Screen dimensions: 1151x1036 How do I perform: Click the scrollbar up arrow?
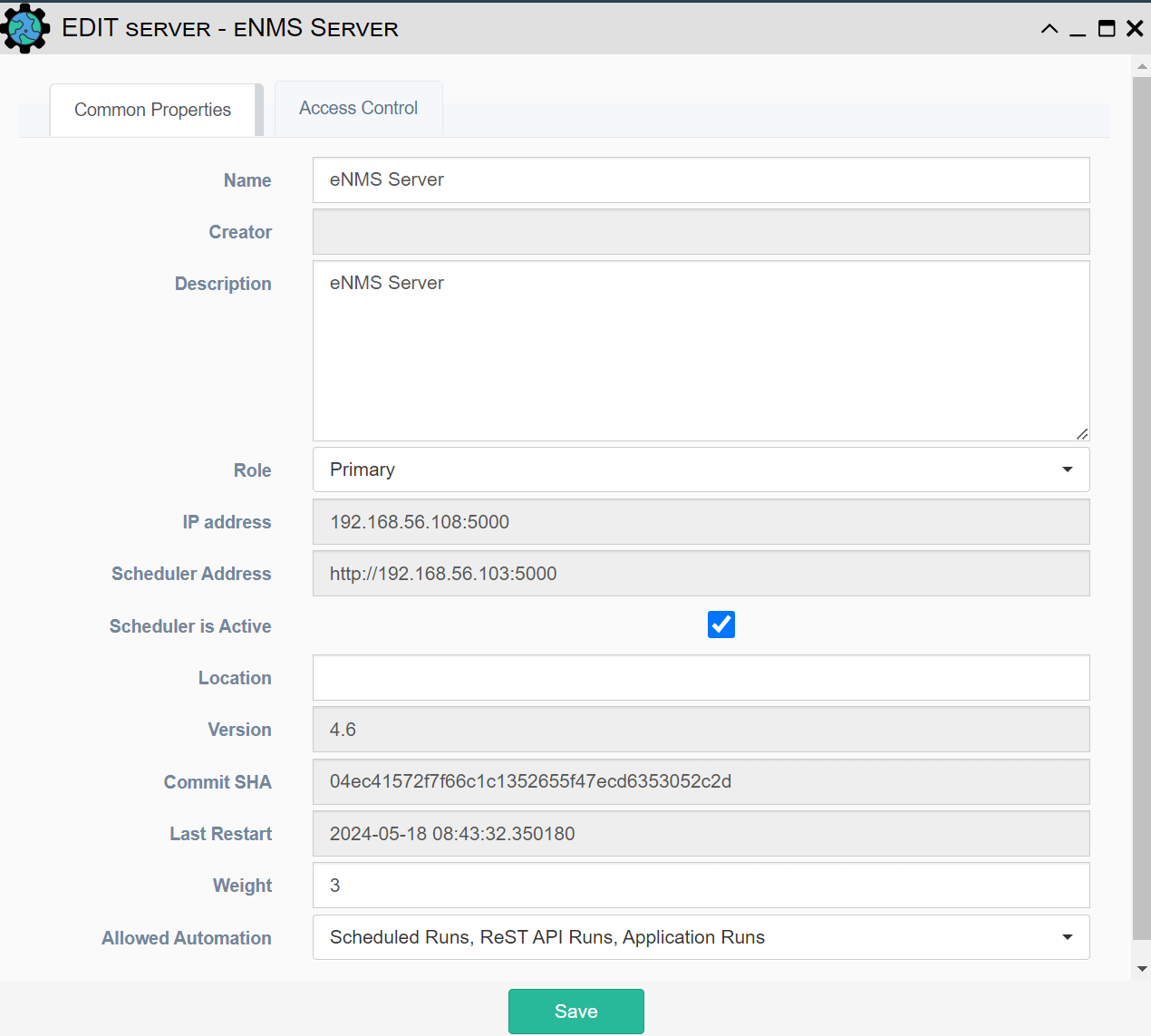click(x=1142, y=66)
